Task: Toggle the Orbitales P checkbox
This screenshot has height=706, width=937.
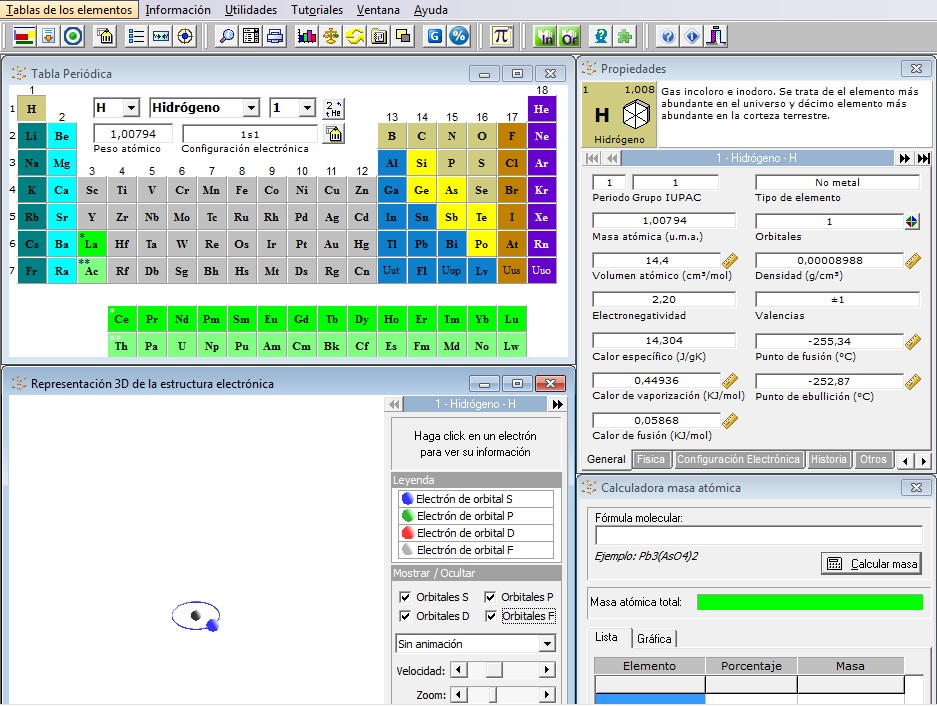Action: (491, 597)
